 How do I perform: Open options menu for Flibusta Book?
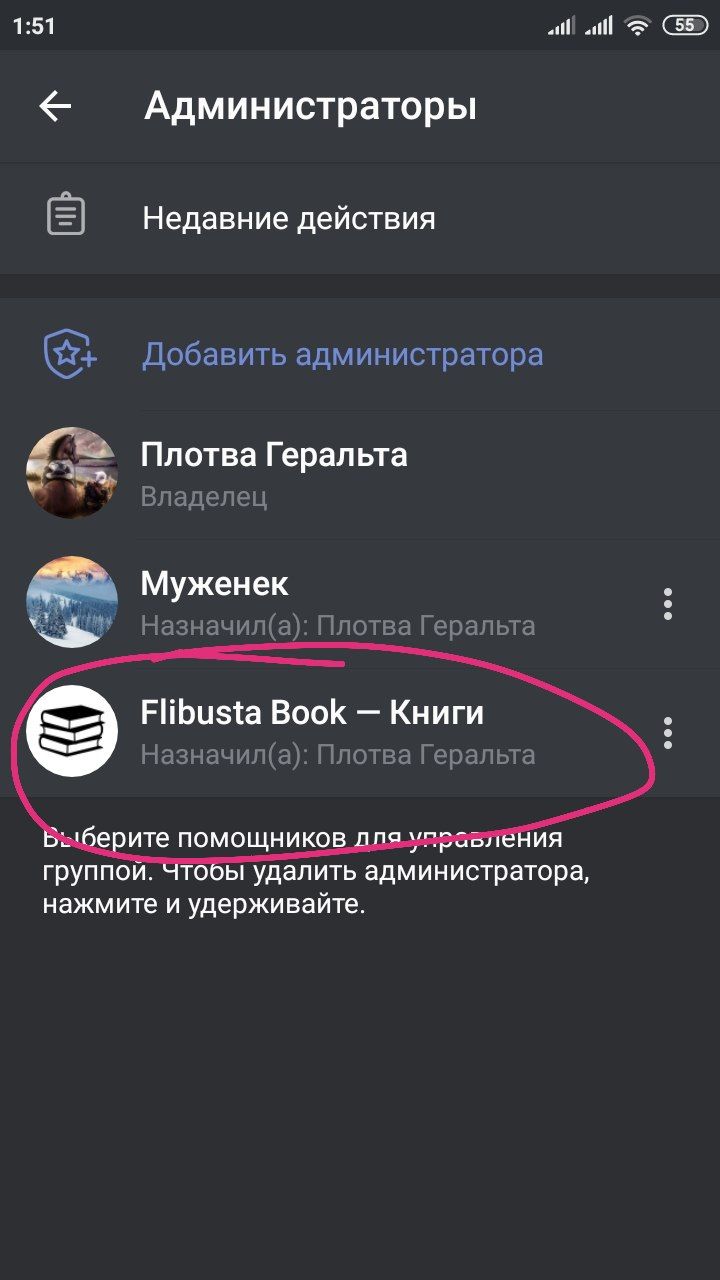pyautogui.click(x=668, y=733)
